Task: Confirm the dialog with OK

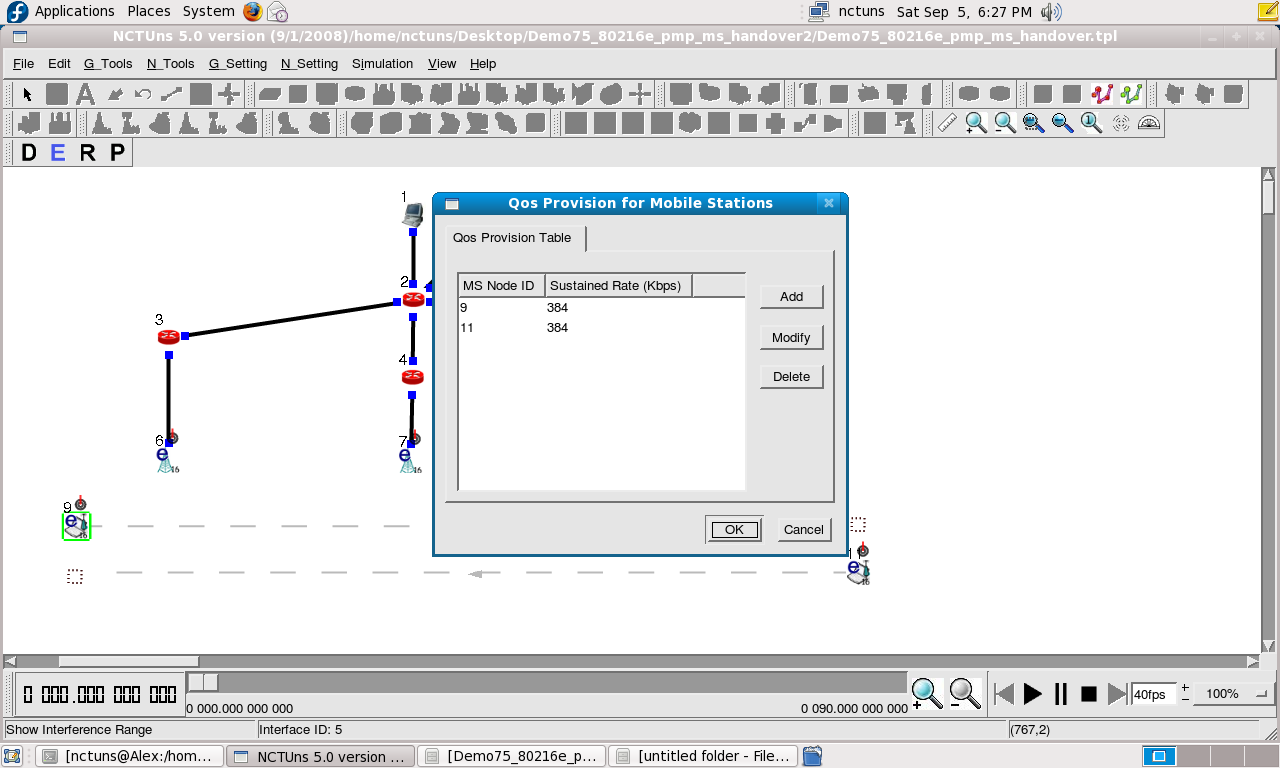Action: point(735,530)
